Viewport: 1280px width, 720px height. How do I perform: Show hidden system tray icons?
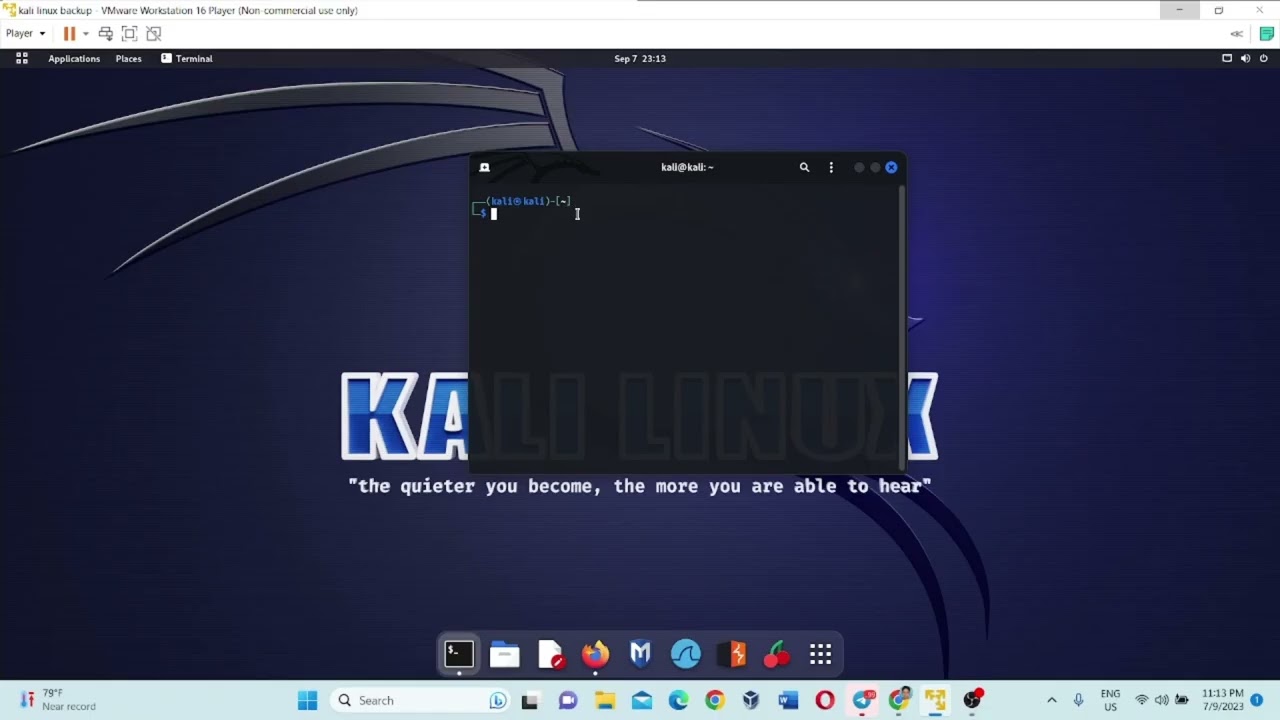[1051, 700]
